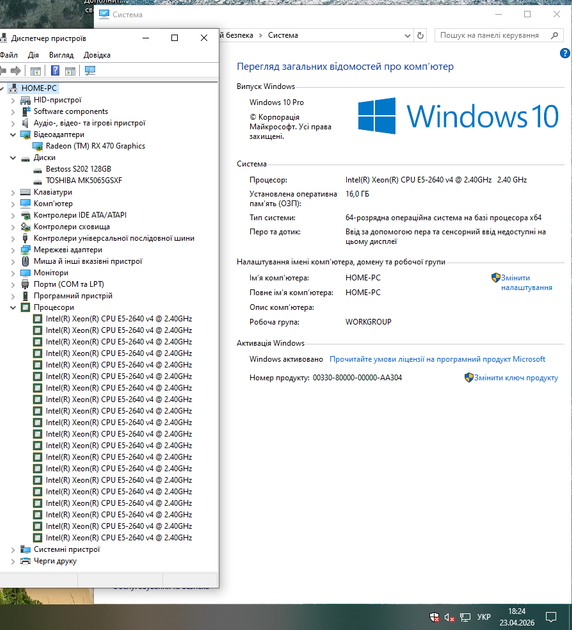
Task: Click the show/hide console tree toolbar icon
Action: coord(35,71)
